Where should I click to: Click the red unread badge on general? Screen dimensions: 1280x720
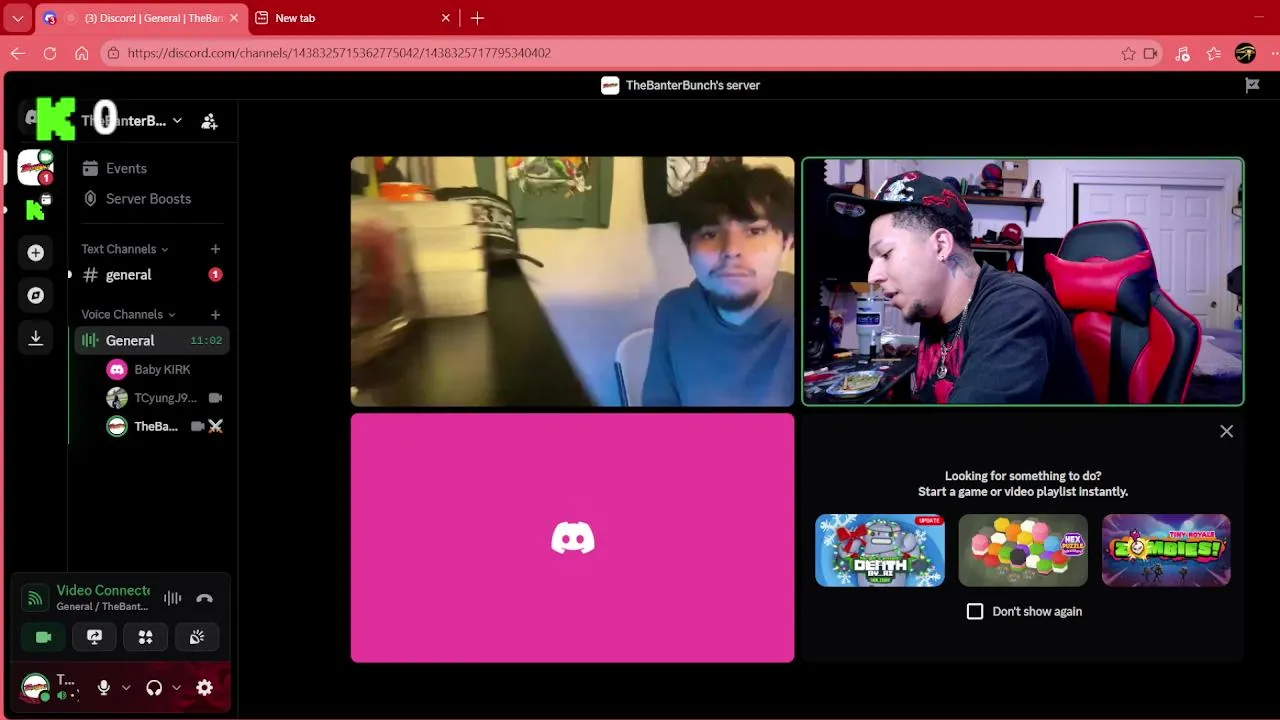(x=215, y=275)
